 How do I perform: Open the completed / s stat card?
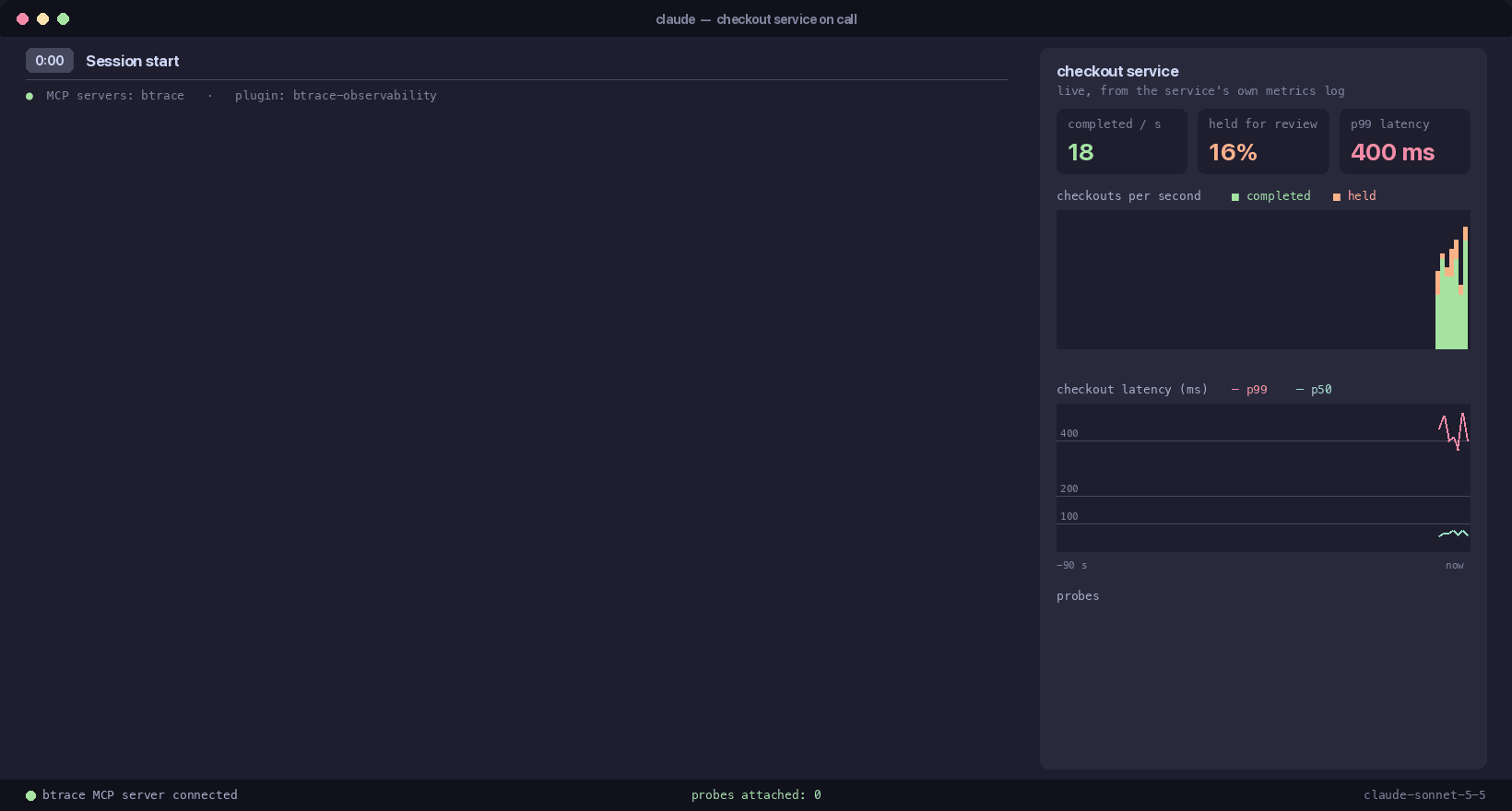click(x=1121, y=141)
